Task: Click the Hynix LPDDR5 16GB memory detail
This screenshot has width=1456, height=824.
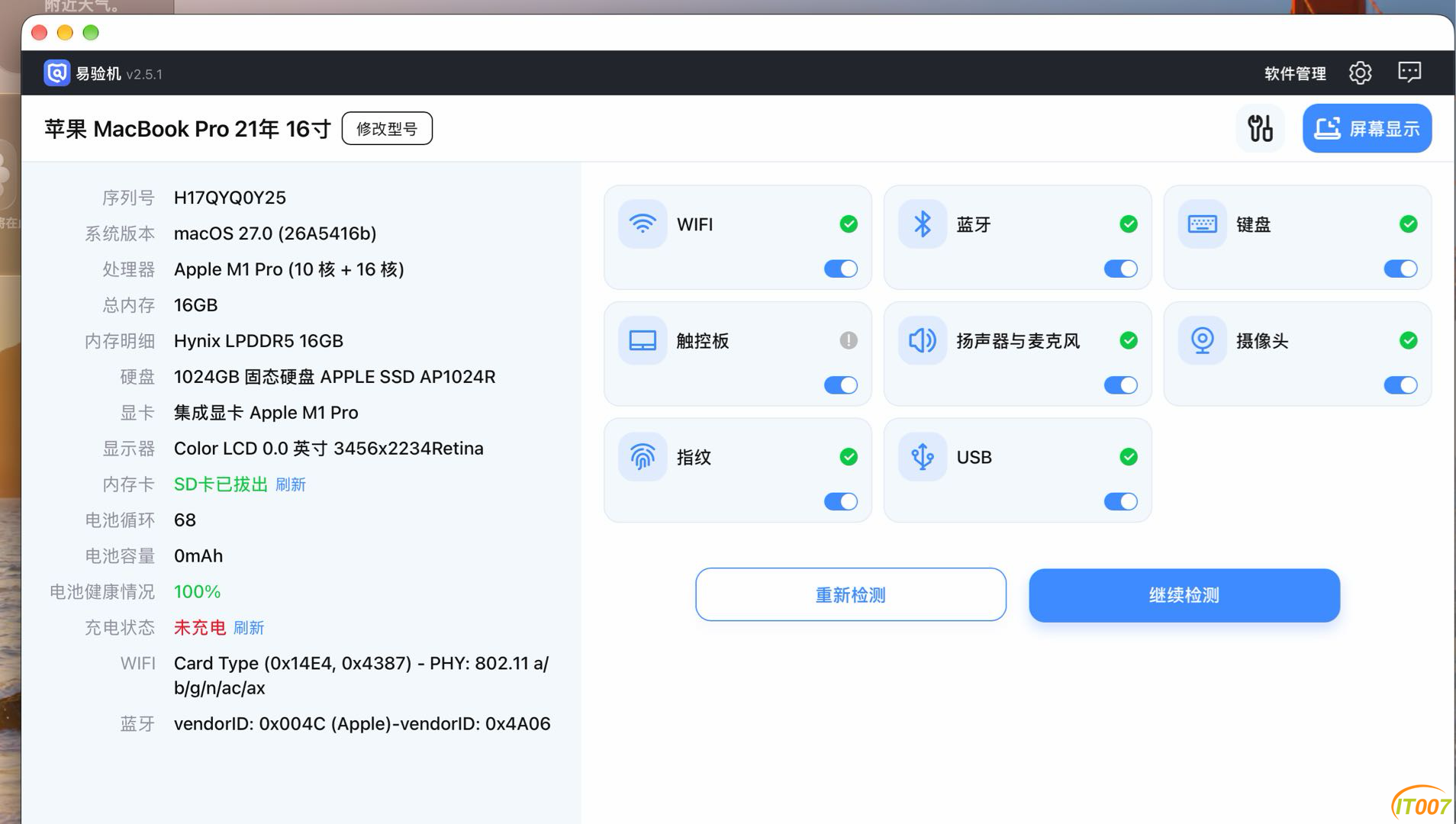Action: 259,341
